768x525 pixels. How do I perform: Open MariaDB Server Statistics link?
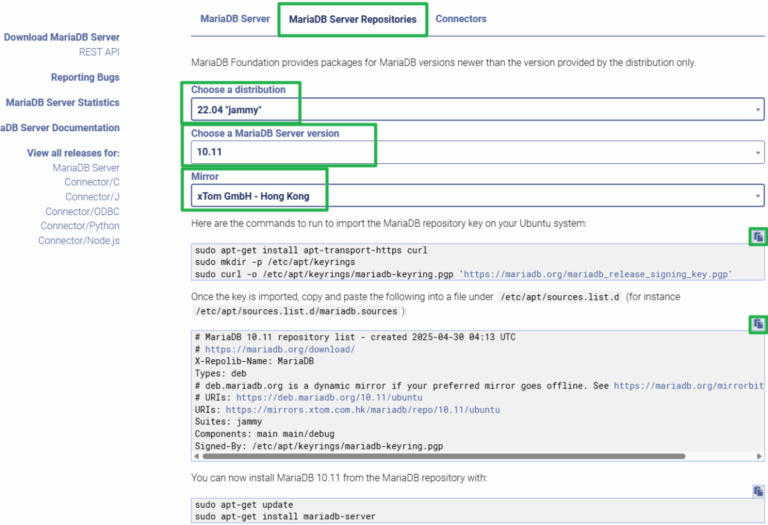pos(63,102)
